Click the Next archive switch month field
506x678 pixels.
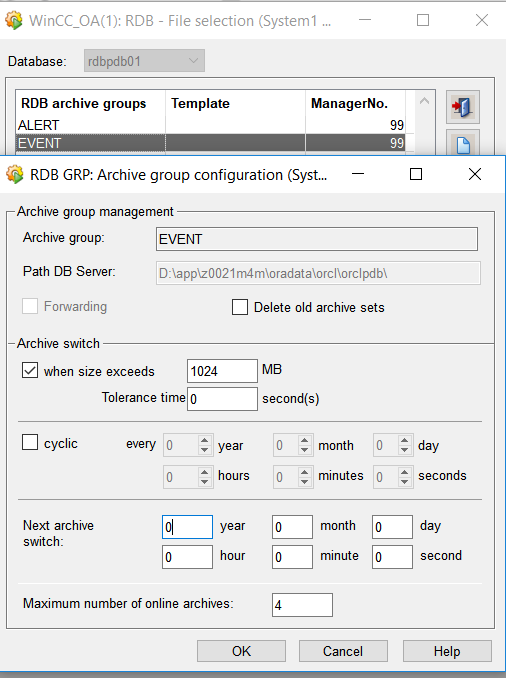(x=292, y=527)
